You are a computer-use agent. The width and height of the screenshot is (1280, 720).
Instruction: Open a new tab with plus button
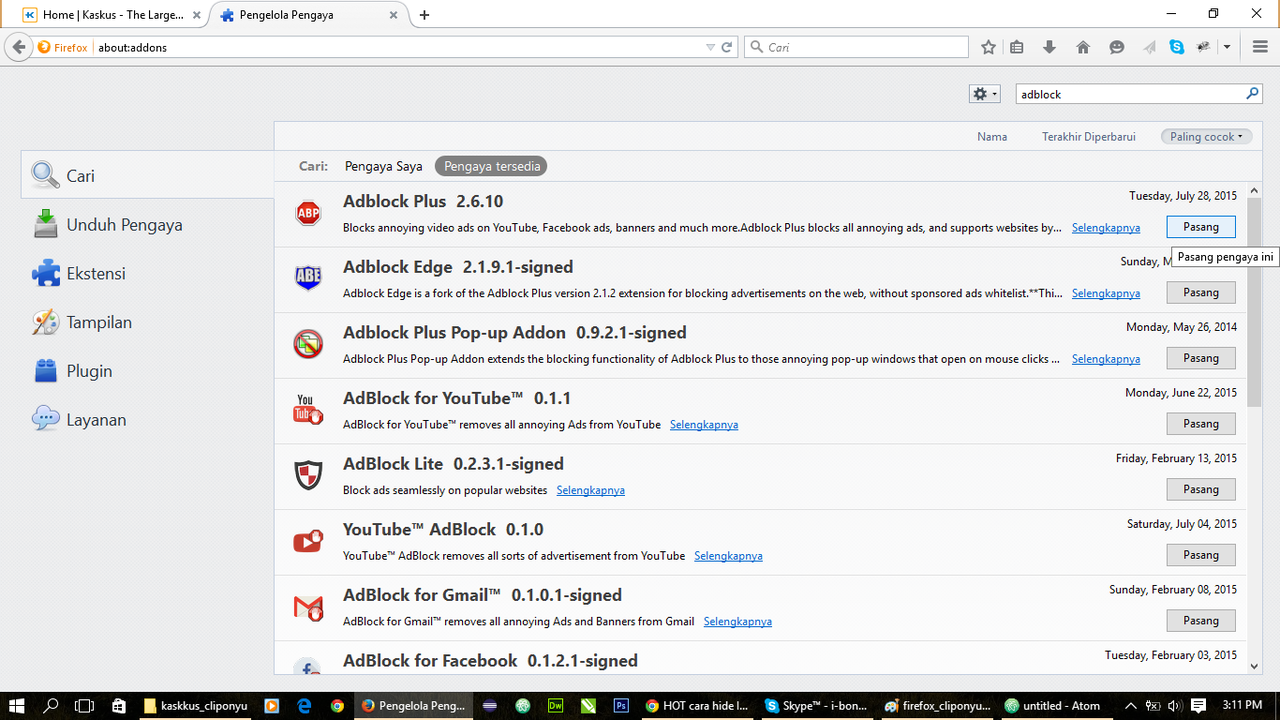424,15
